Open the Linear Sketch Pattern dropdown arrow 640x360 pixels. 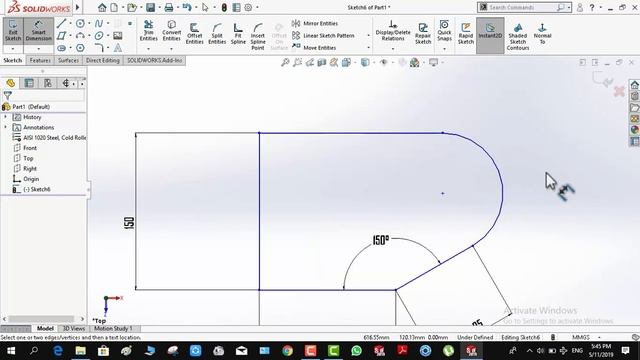click(369, 36)
